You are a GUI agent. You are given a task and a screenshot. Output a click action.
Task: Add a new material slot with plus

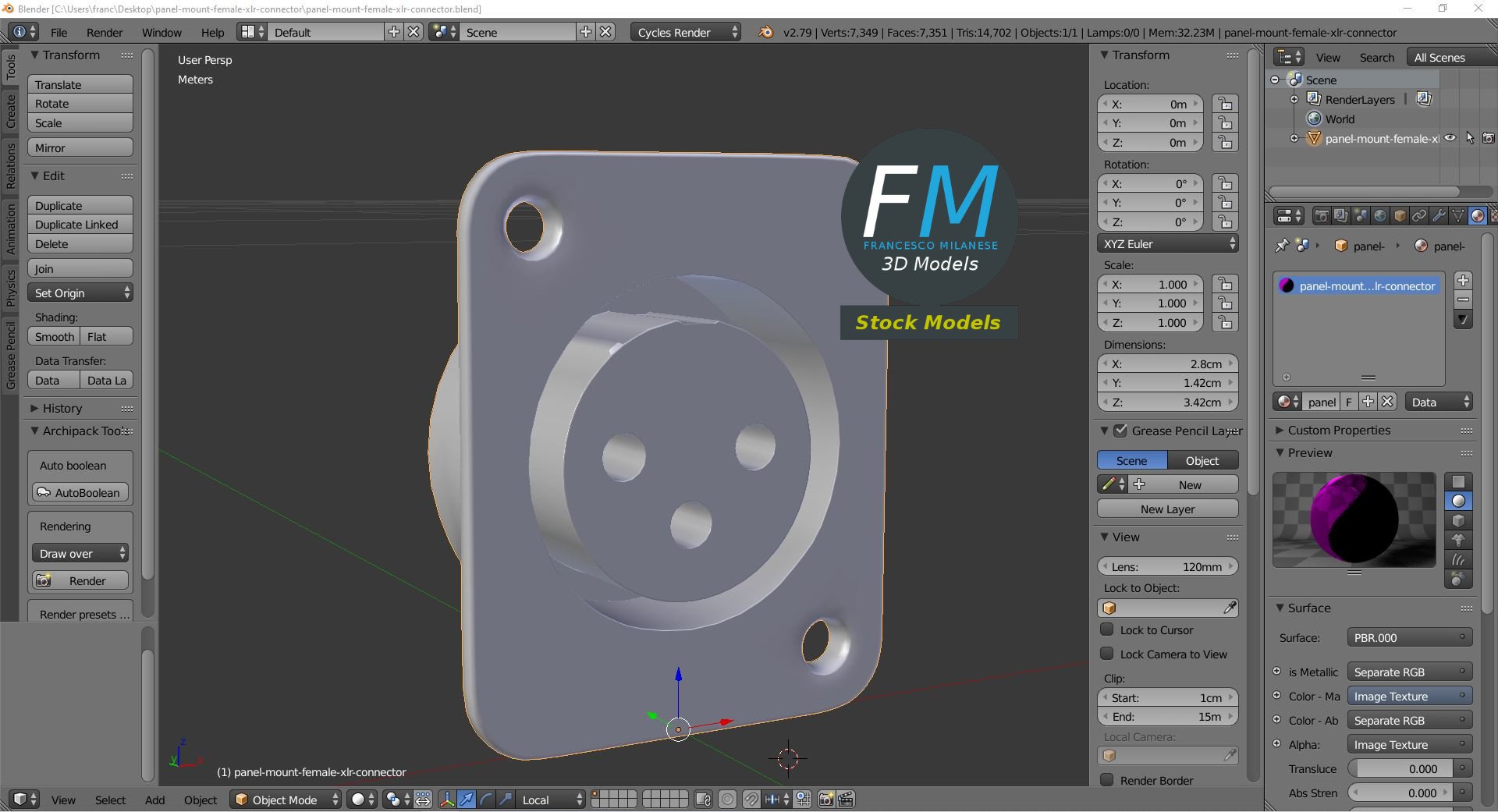[x=1463, y=280]
